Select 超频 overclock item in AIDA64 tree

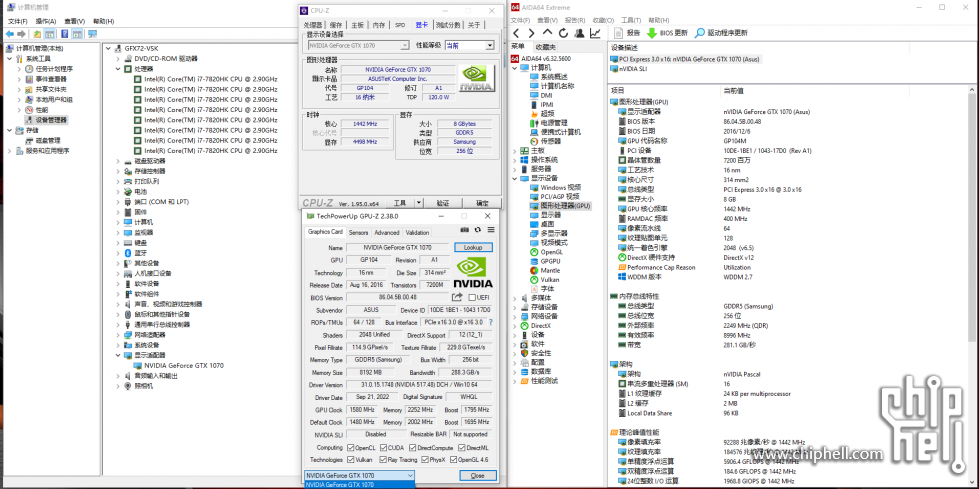[542, 114]
